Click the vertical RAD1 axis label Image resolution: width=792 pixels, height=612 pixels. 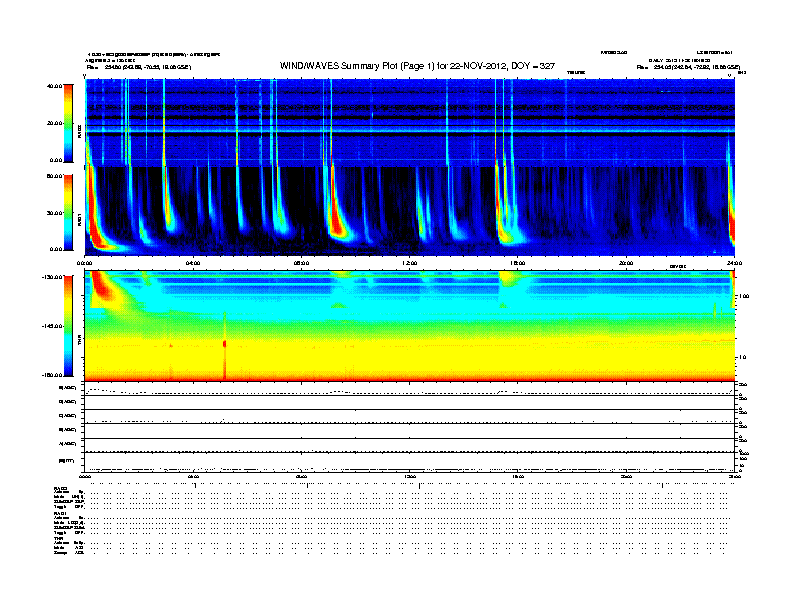point(79,220)
